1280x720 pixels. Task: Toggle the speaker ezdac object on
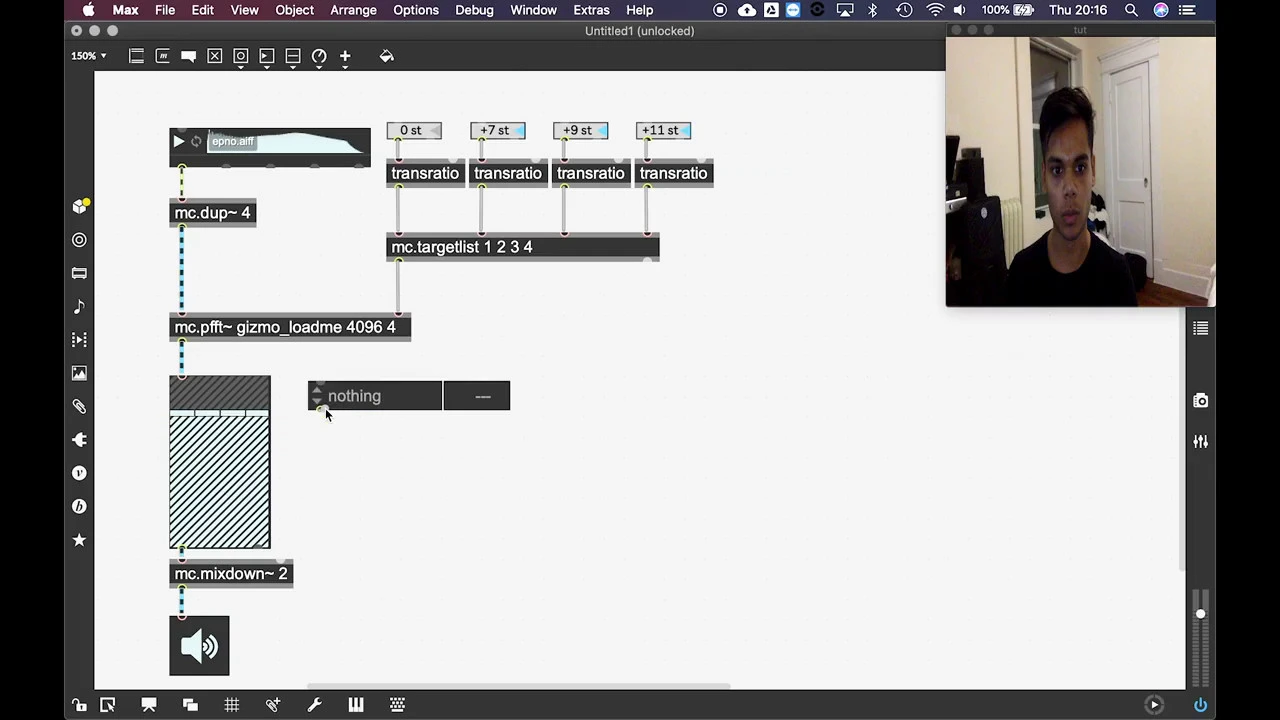[x=199, y=646]
